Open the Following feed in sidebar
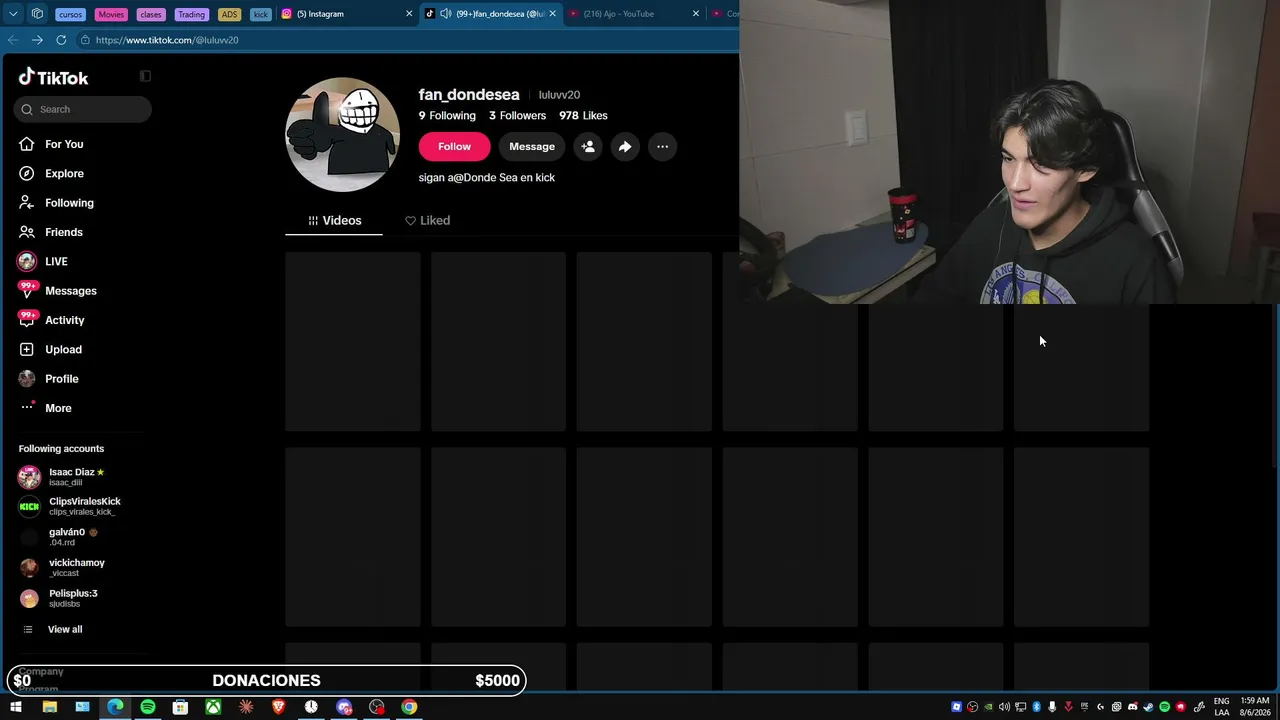Screen dimensions: 1280x720 click(x=69, y=203)
